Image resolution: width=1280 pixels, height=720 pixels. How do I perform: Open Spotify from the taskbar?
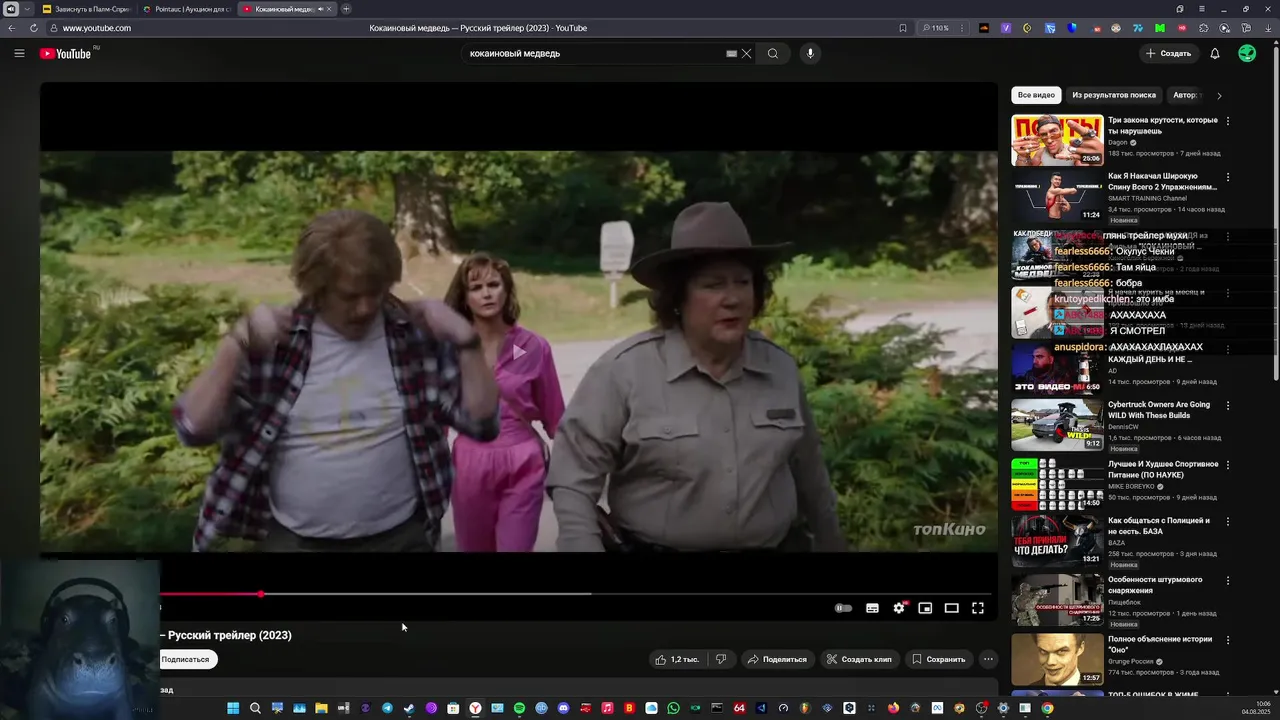[x=519, y=708]
